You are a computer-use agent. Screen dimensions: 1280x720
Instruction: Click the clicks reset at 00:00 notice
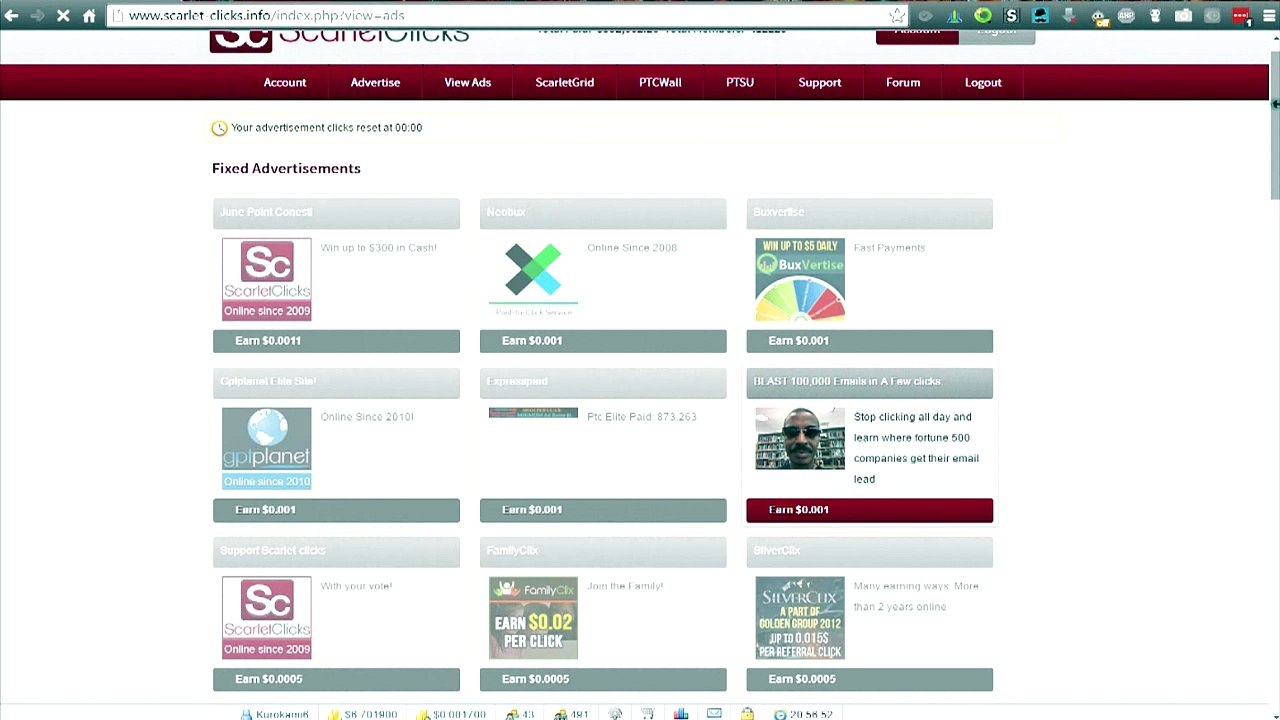[327, 128]
